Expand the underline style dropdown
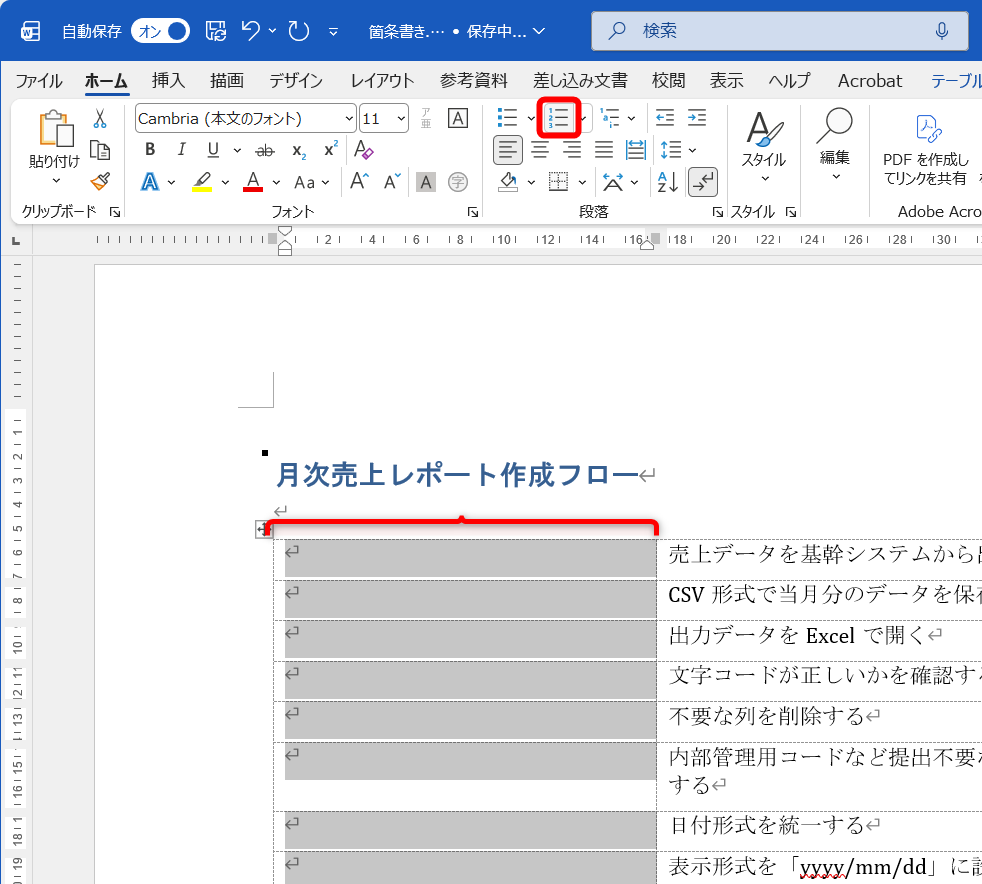This screenshot has height=884, width=982. (236, 150)
